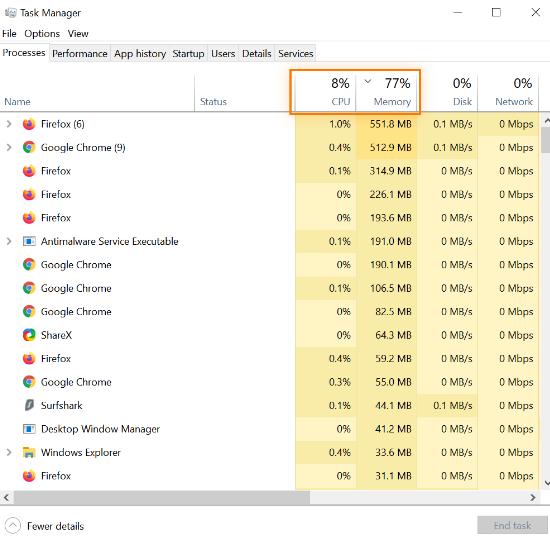The image size is (550, 541).
Task: Expand Antimalware Service Executable
Action: (x=9, y=241)
